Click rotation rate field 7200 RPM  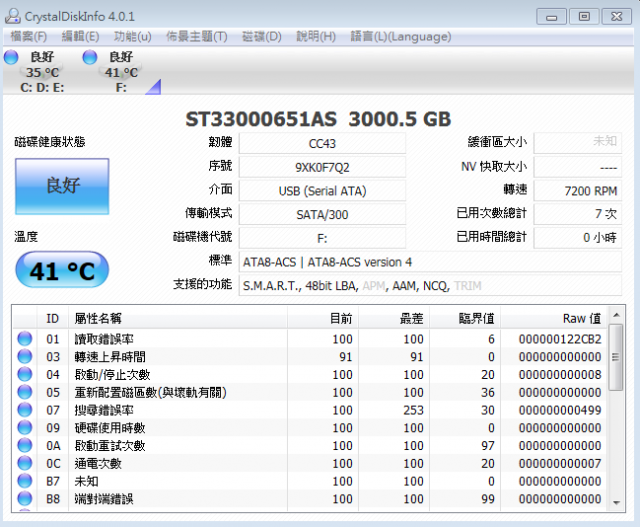point(578,191)
